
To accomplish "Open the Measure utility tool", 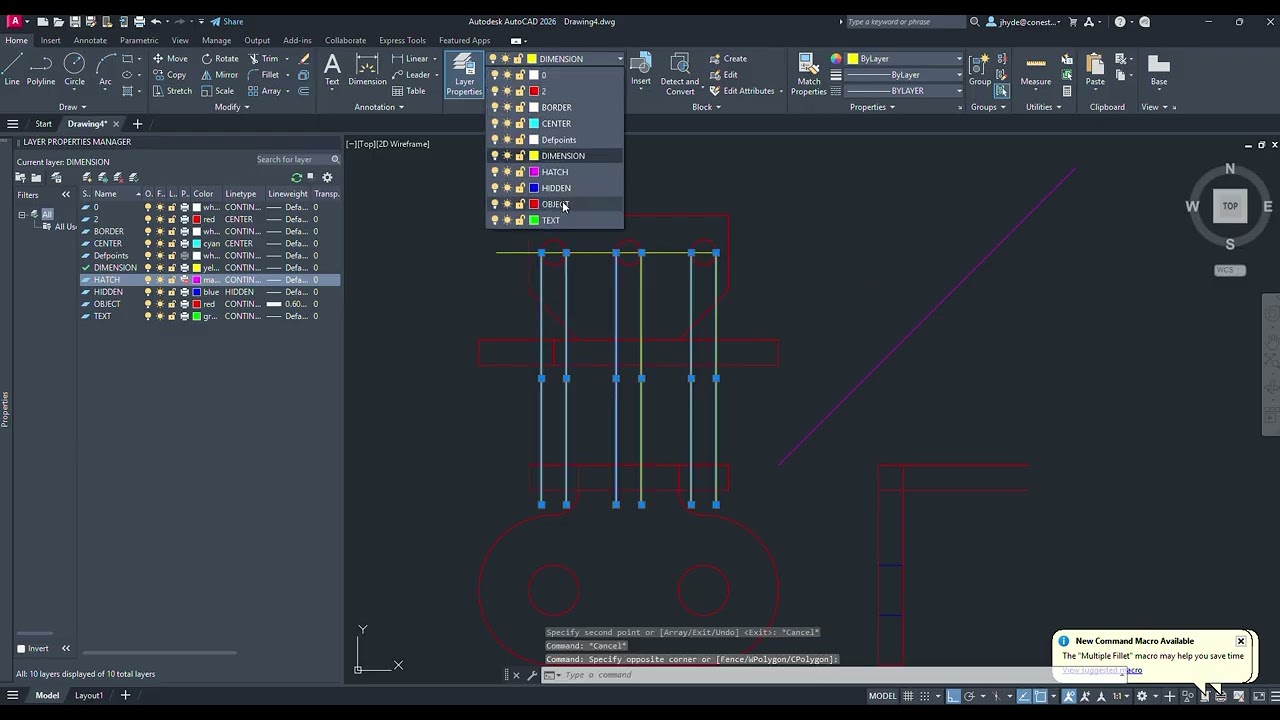I will pyautogui.click(x=1035, y=70).
